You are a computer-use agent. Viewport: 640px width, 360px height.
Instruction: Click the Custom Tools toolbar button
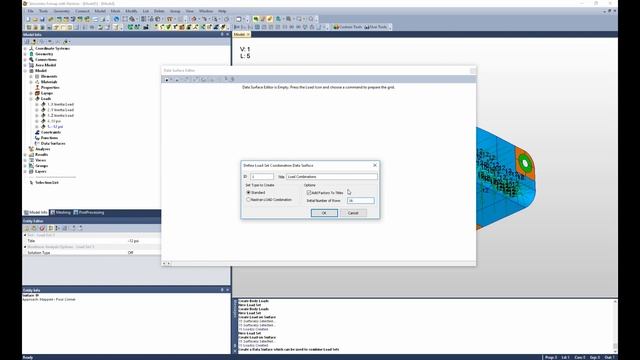pyautogui.click(x=348, y=27)
